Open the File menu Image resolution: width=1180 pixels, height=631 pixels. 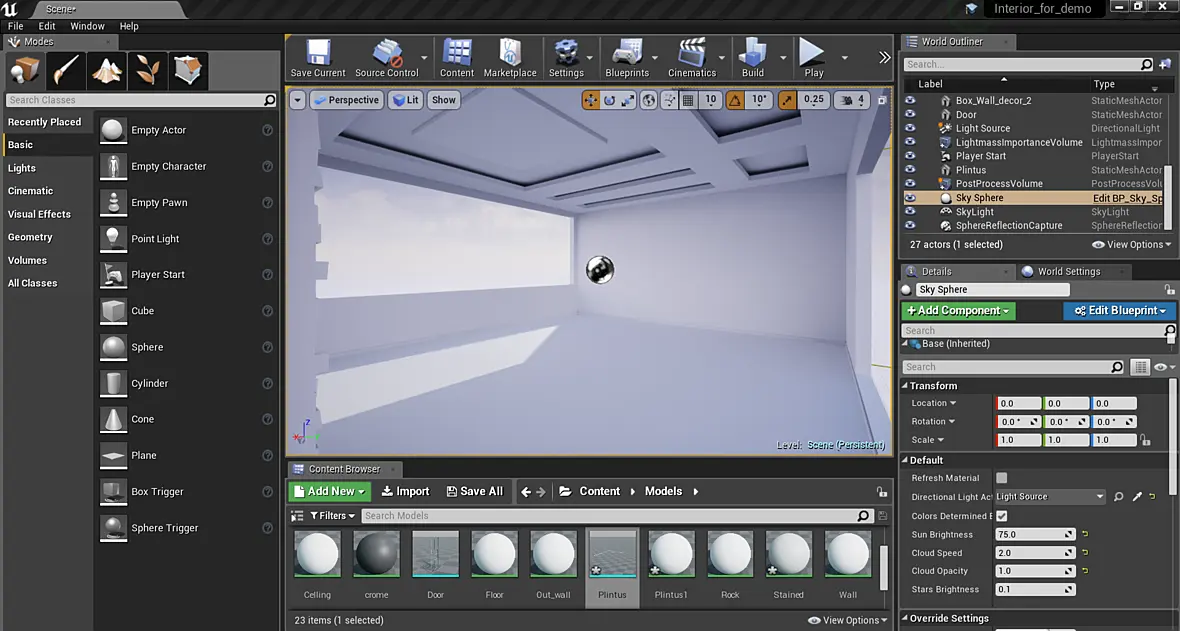point(16,26)
